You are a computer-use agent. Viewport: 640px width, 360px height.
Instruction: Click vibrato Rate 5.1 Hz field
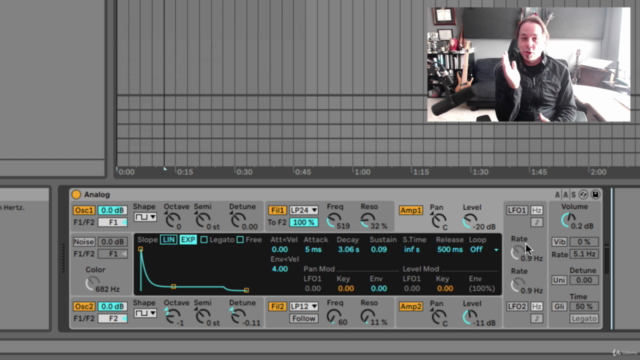[x=584, y=254]
